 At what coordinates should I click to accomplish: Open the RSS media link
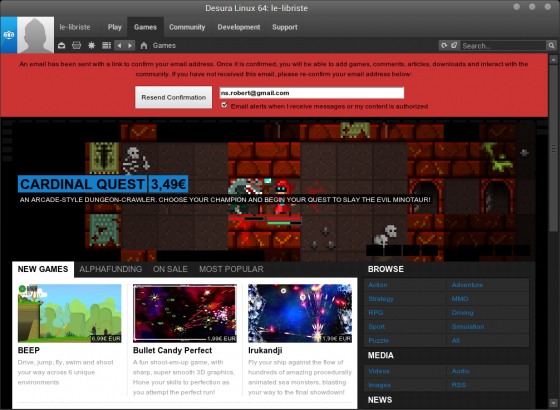459,385
